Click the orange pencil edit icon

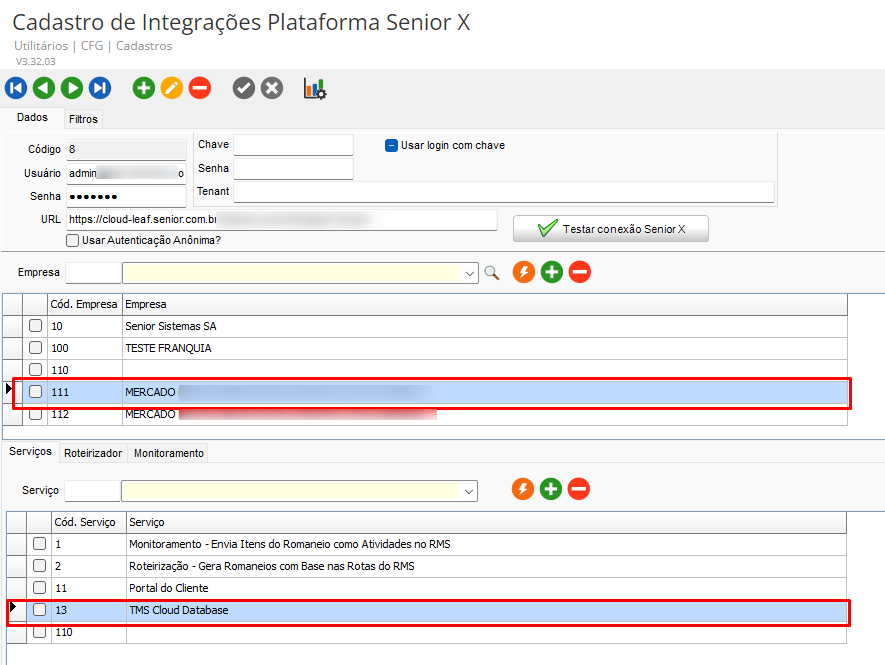click(172, 88)
